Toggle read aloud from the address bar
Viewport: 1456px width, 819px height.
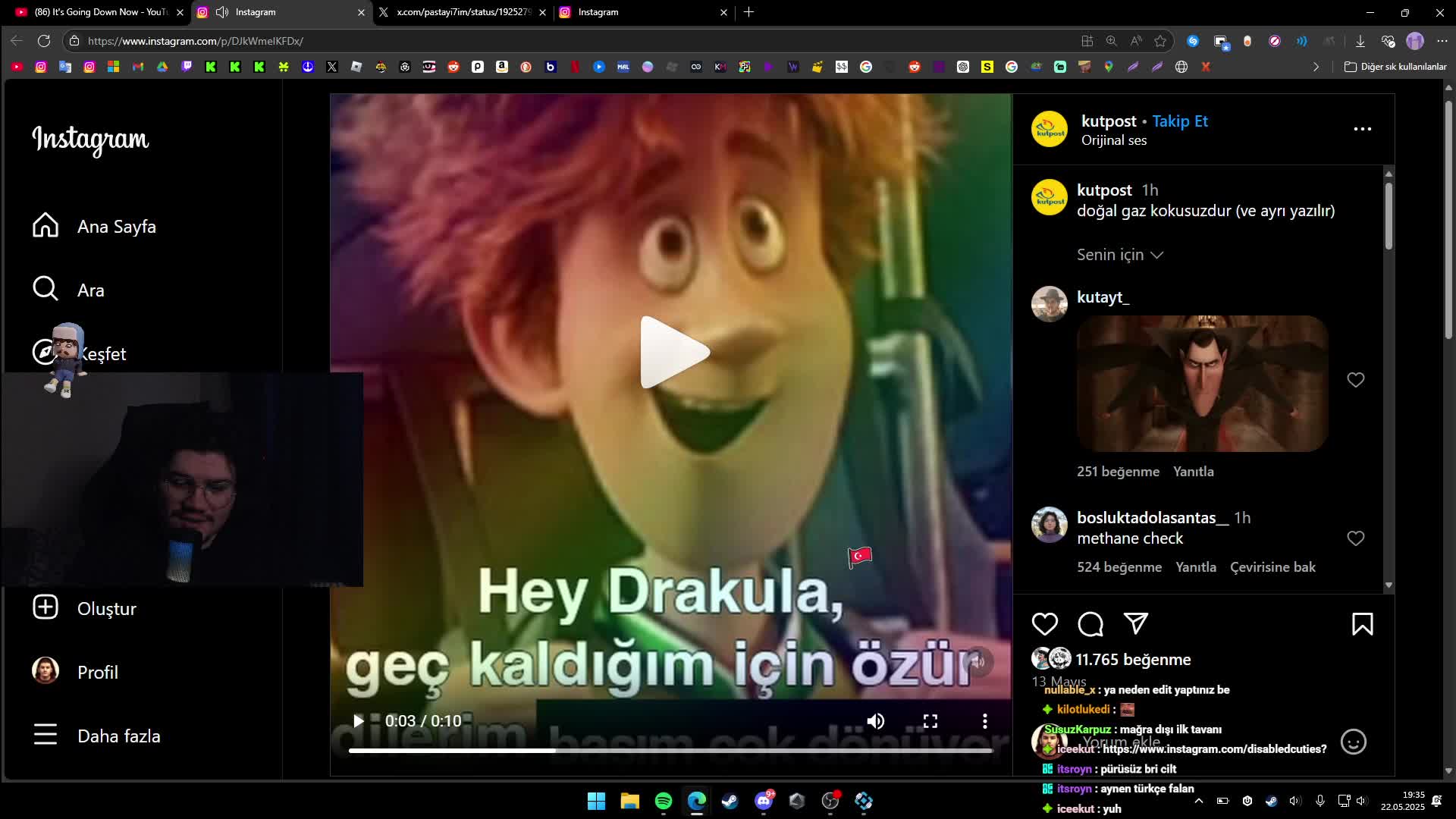pyautogui.click(x=1136, y=41)
